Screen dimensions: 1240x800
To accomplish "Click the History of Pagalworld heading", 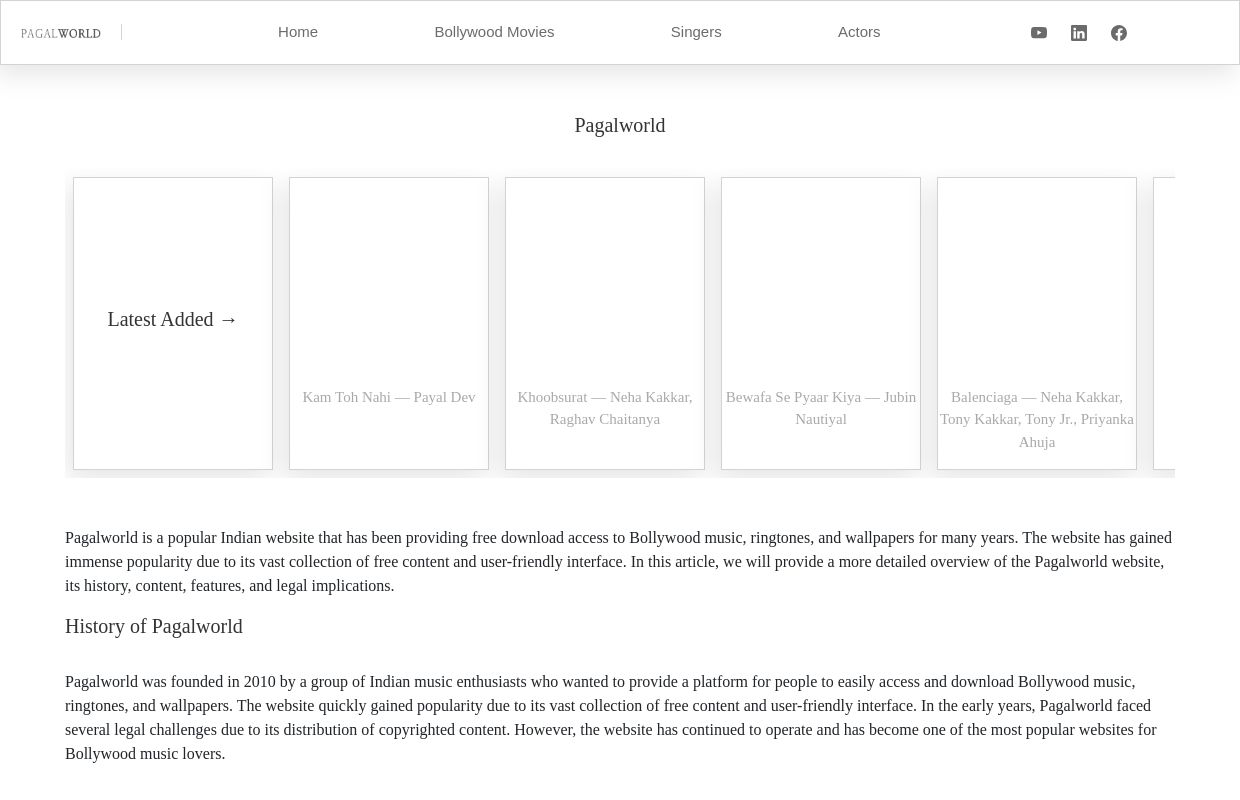I will click(154, 626).
